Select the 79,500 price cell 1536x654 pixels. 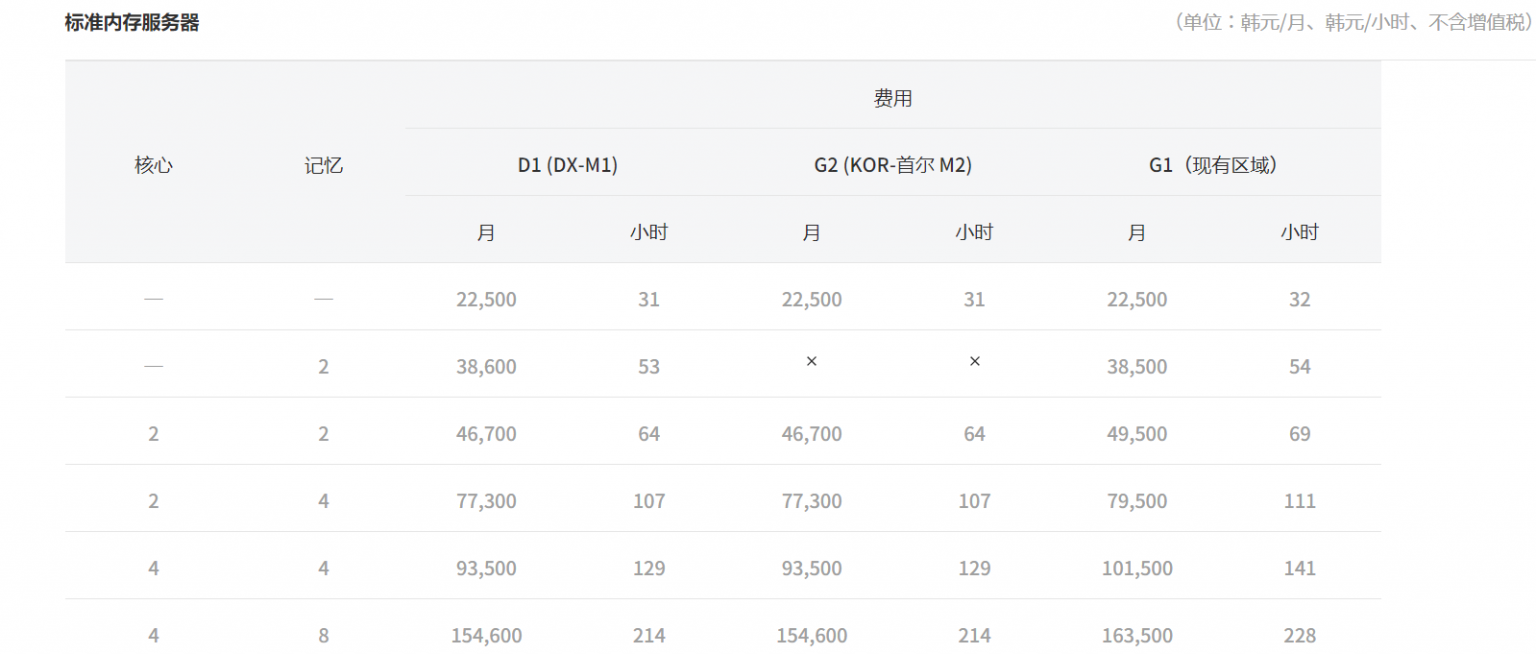[x=1136, y=501]
